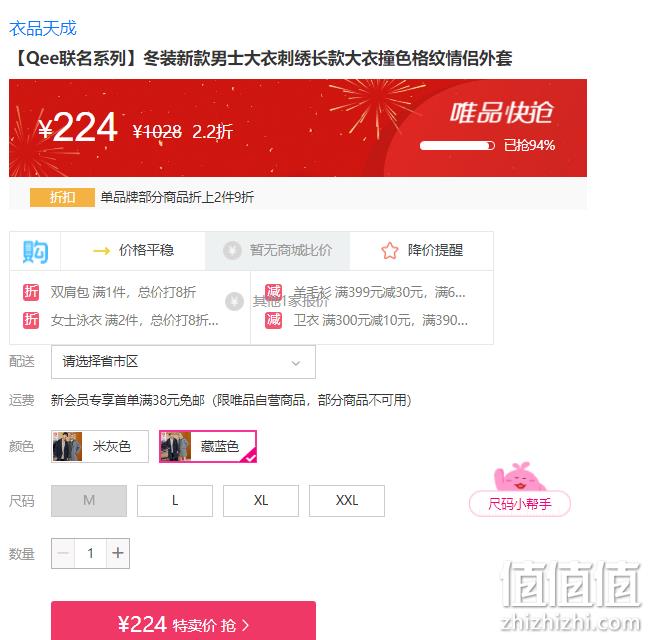
Task: Click the 折 icon beside 女士泳衣 offer
Action: click(31, 320)
